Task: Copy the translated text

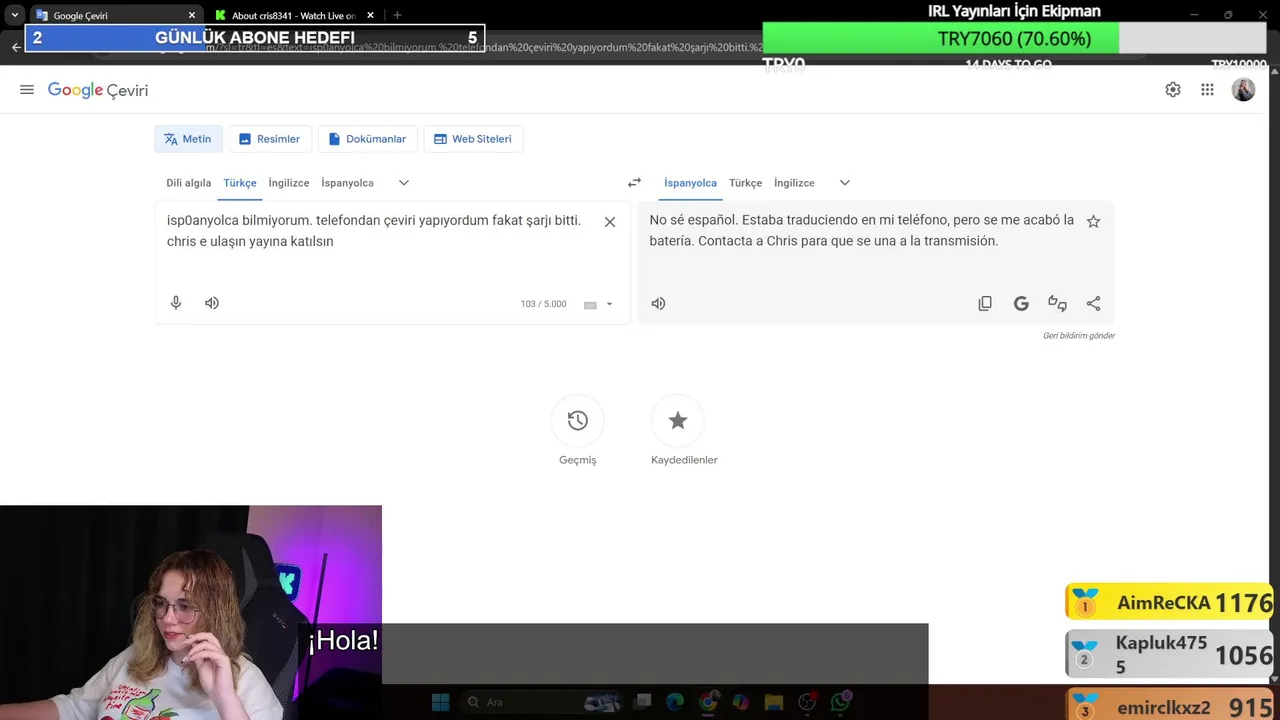Action: pos(985,303)
